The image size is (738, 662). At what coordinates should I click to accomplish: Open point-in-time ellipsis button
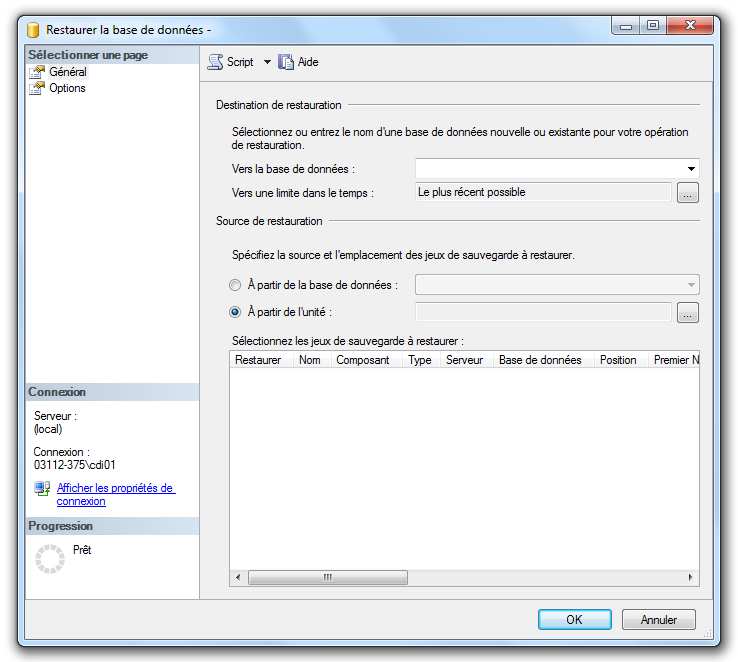687,193
